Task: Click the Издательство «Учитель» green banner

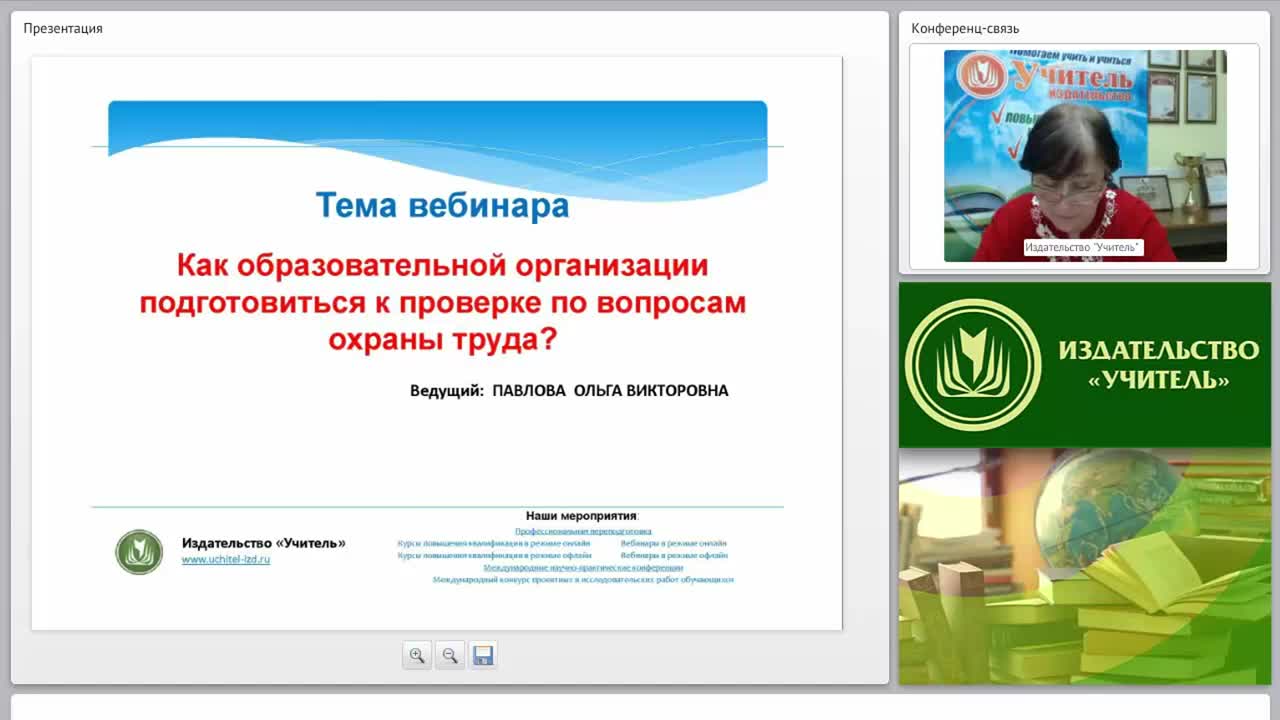Action: point(1085,365)
